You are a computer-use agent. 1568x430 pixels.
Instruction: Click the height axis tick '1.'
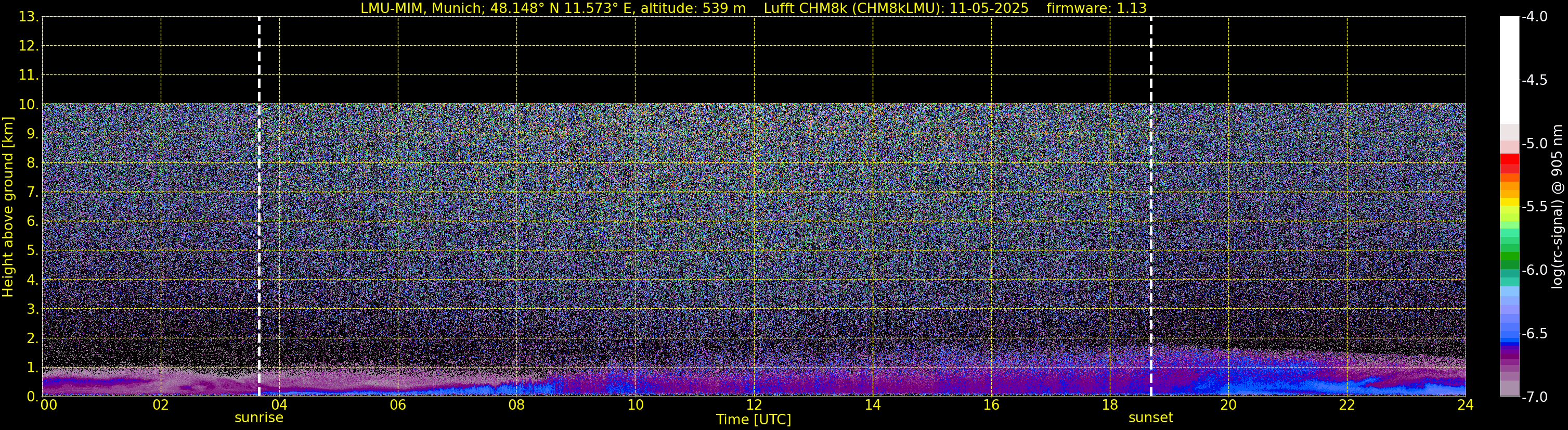pos(33,367)
